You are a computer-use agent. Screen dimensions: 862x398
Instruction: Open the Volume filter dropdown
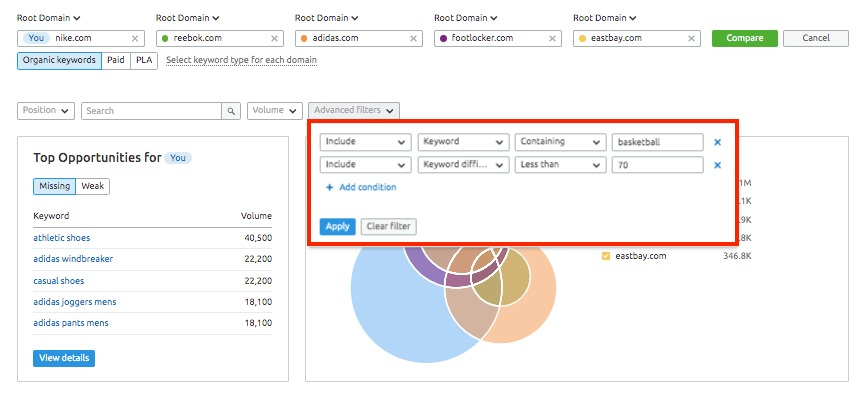tap(275, 110)
